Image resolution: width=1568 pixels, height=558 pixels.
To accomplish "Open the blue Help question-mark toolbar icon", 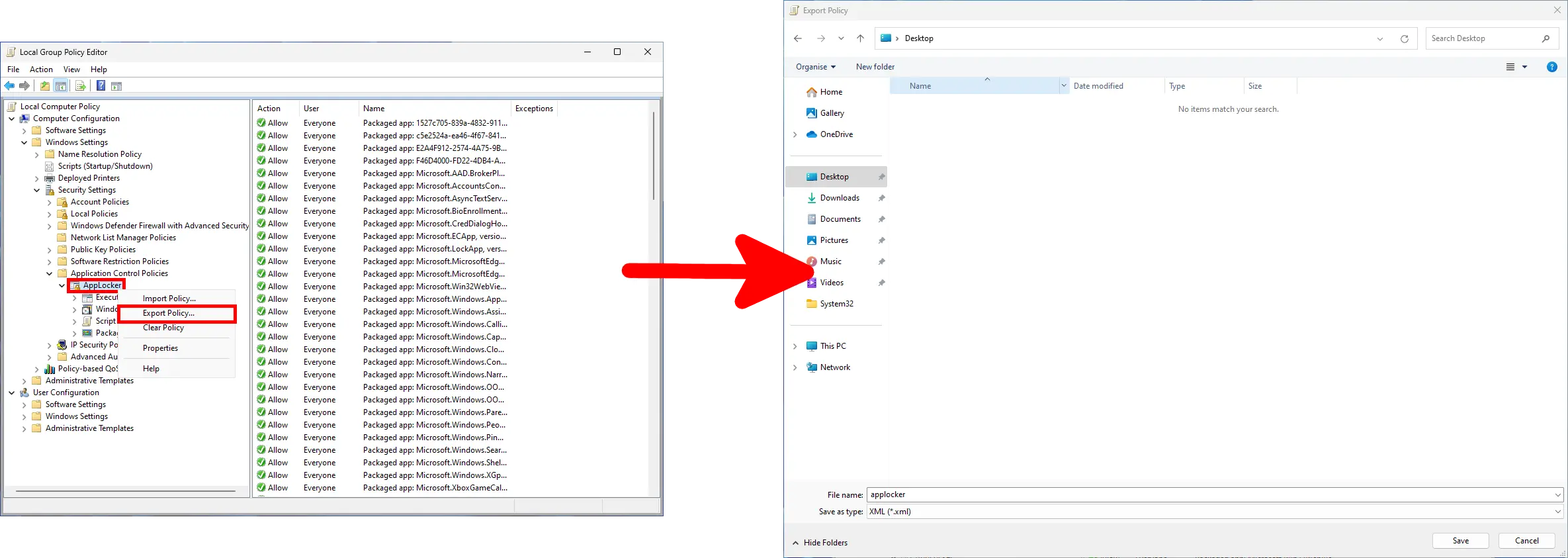I will pos(101,86).
